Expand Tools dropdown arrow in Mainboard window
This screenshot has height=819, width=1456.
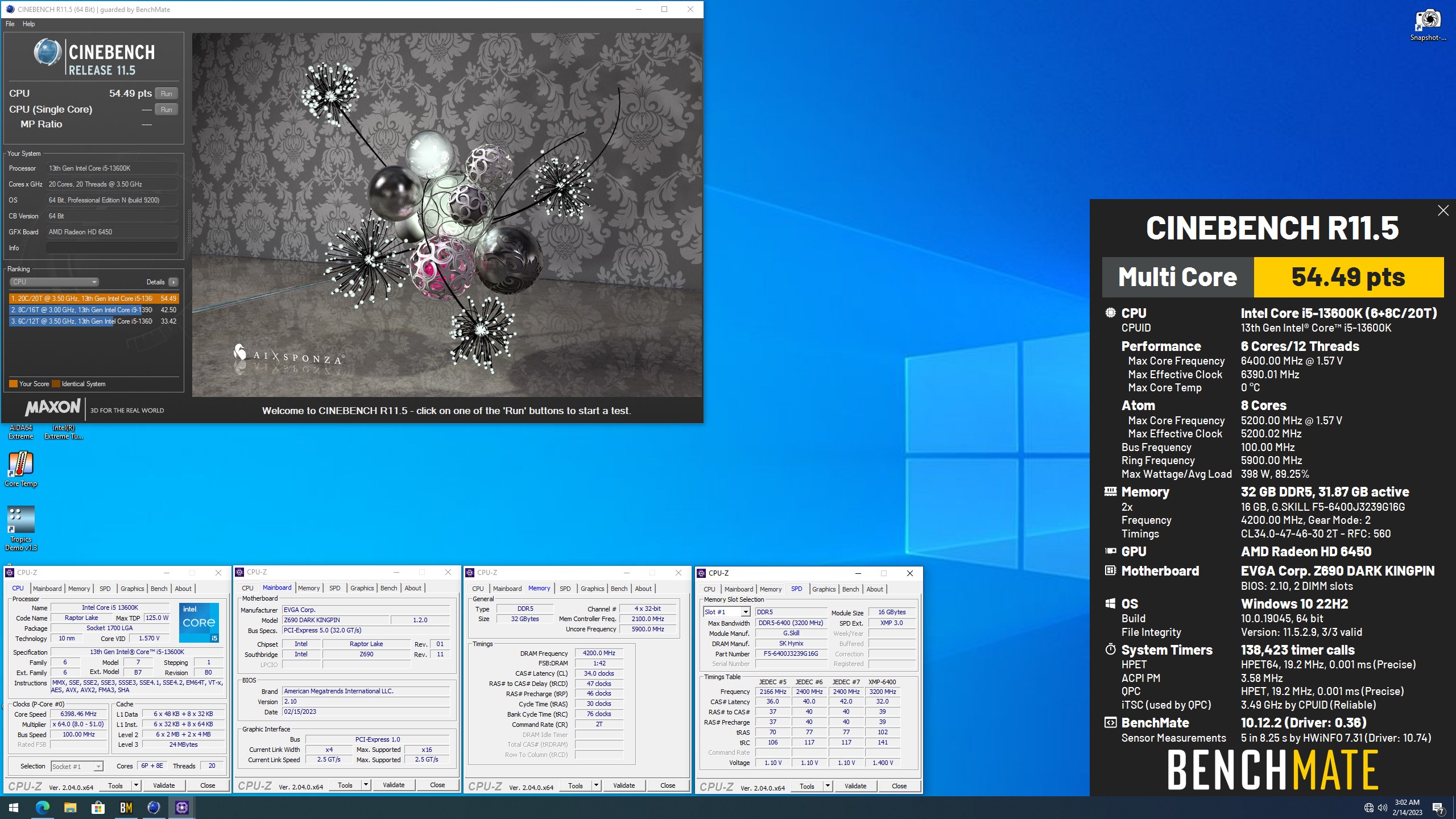click(x=366, y=785)
